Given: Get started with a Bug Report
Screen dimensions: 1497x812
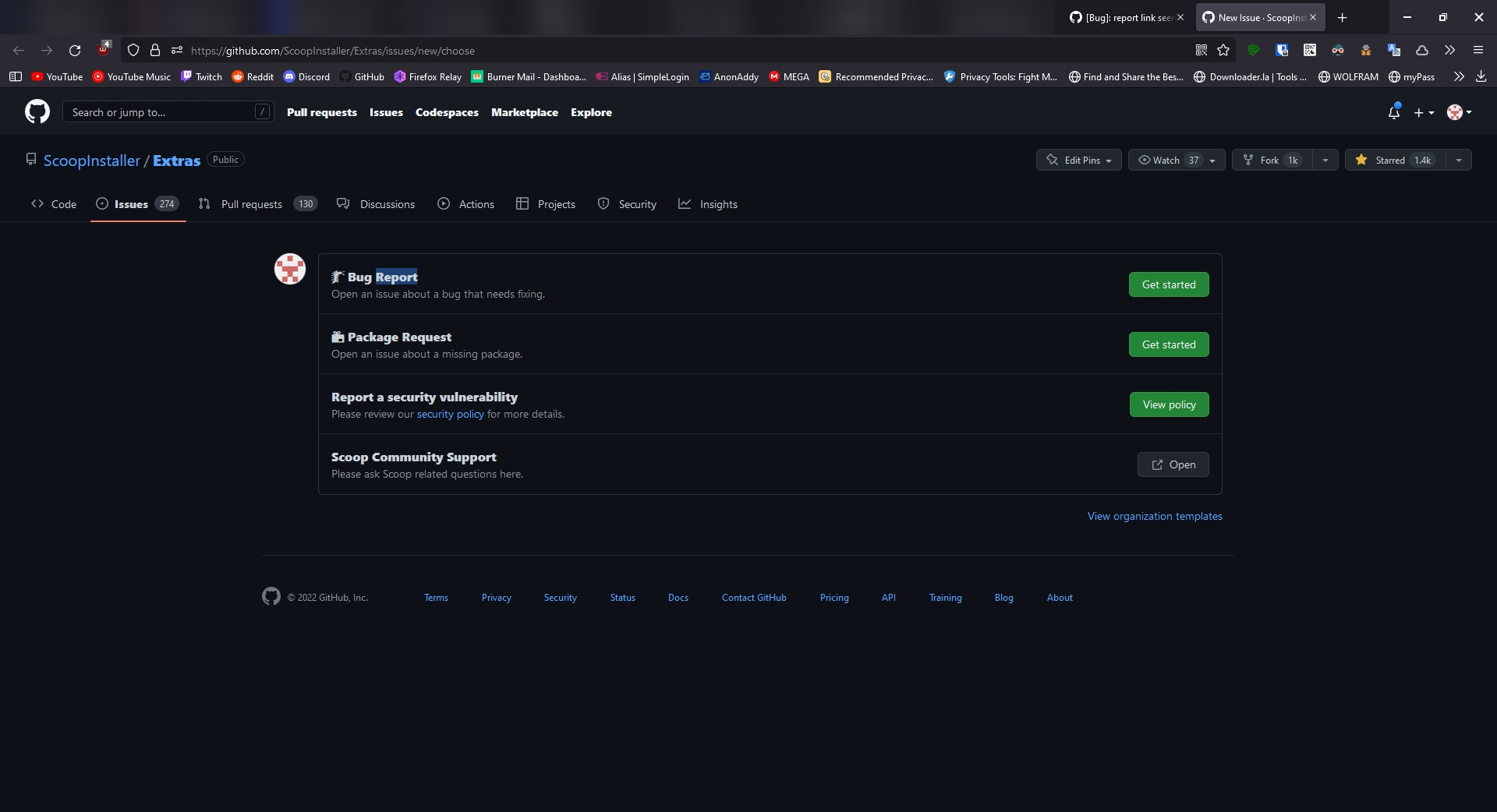Looking at the screenshot, I should pos(1168,284).
